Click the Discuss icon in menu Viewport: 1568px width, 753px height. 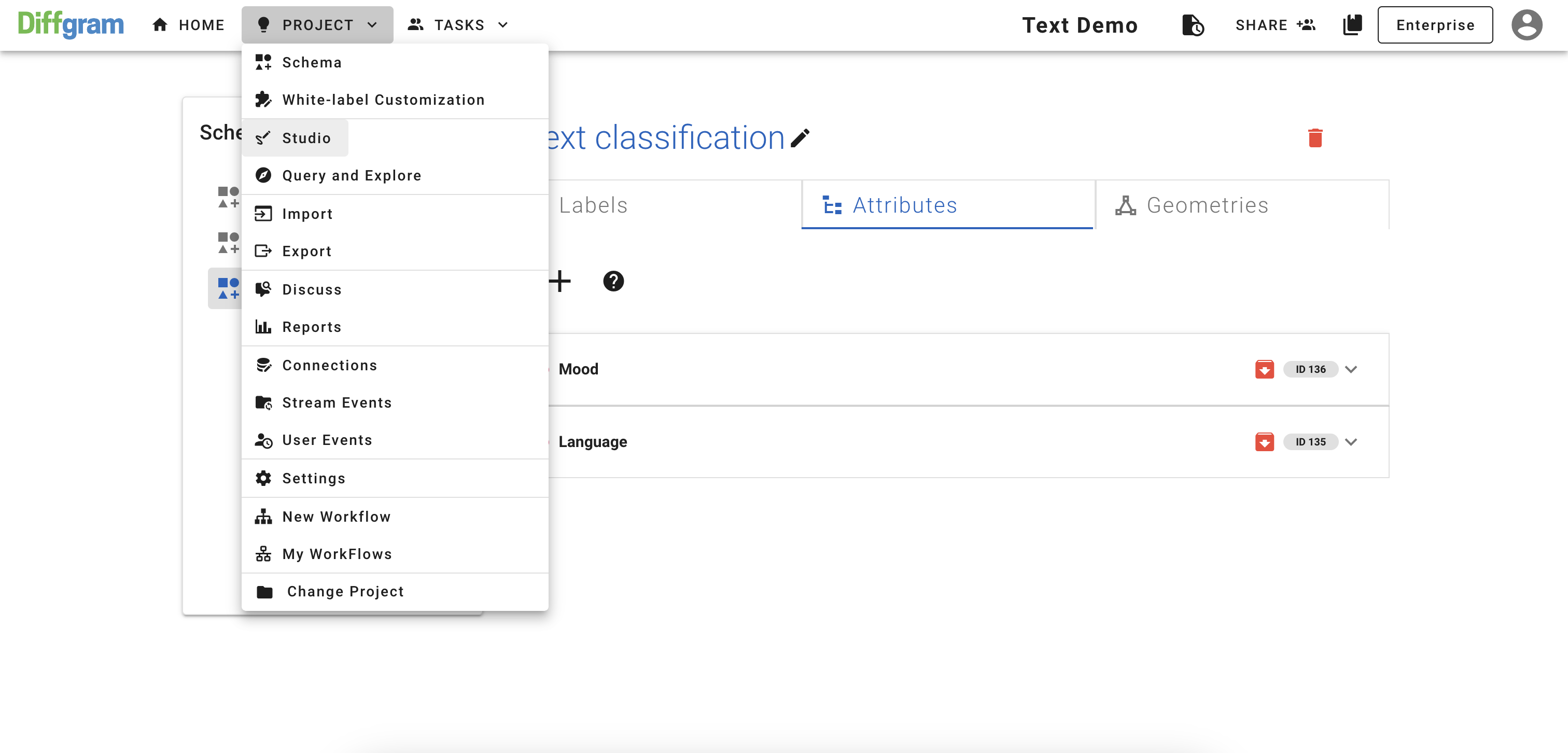(264, 290)
